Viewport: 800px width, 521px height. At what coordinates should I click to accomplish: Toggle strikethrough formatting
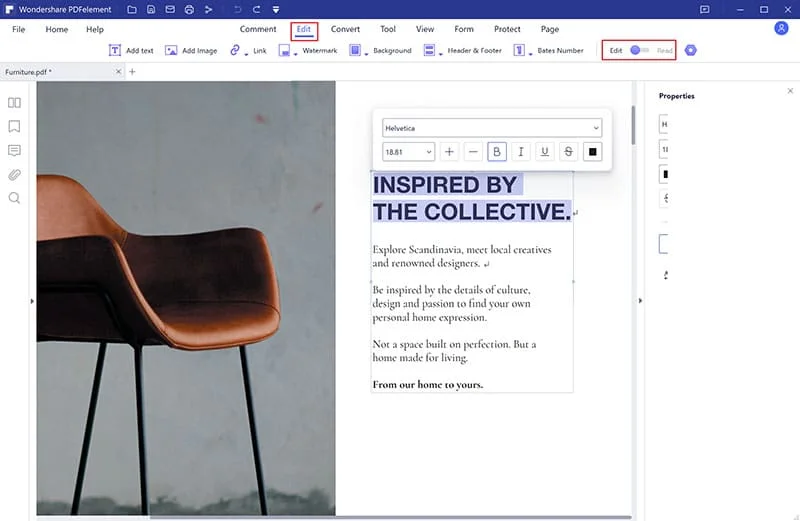pos(568,152)
